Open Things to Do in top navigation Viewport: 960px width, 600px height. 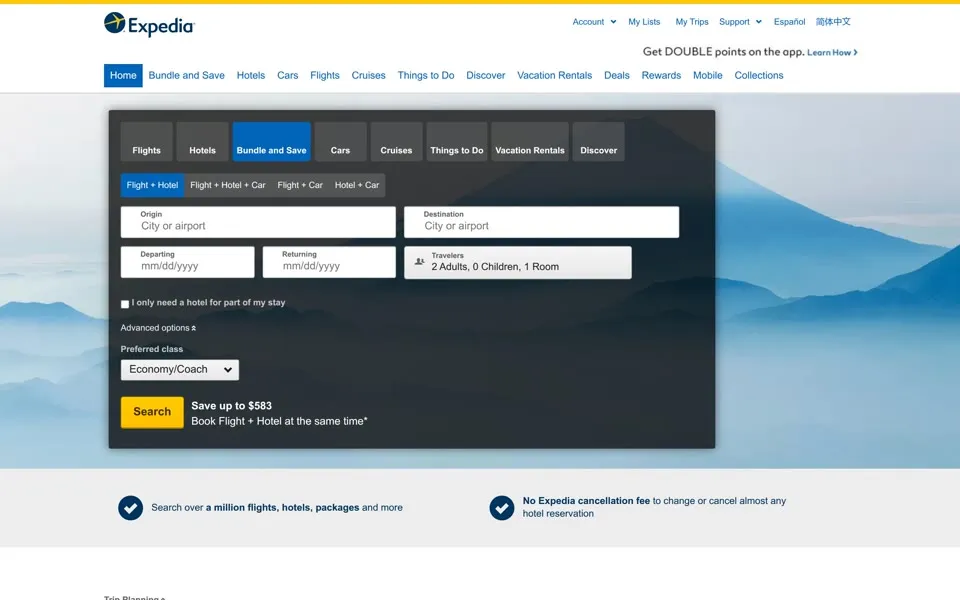pos(426,75)
